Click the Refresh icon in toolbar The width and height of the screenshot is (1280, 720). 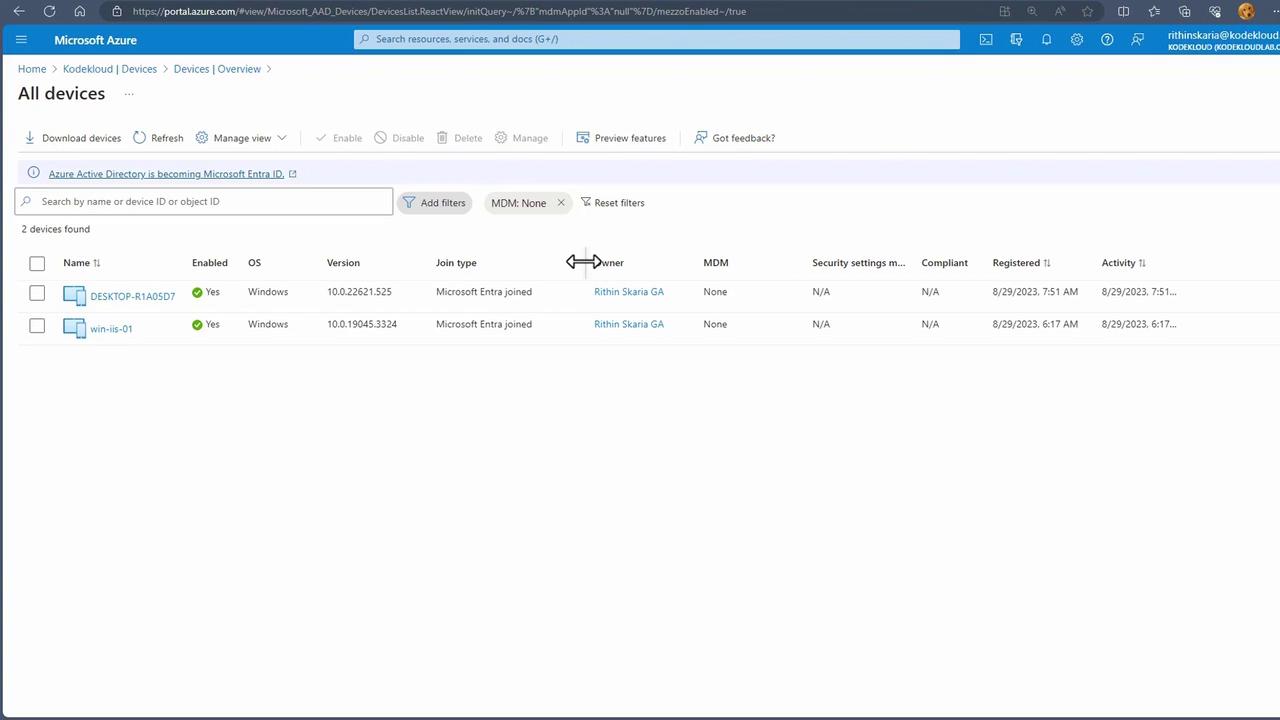[140, 138]
